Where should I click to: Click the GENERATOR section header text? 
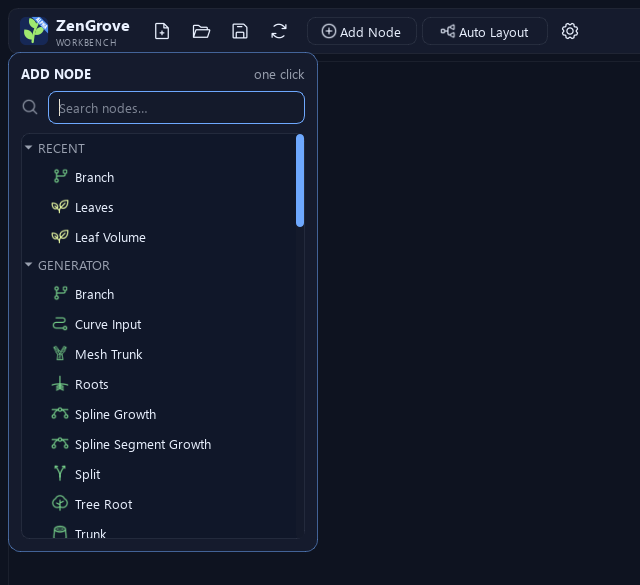point(74,265)
